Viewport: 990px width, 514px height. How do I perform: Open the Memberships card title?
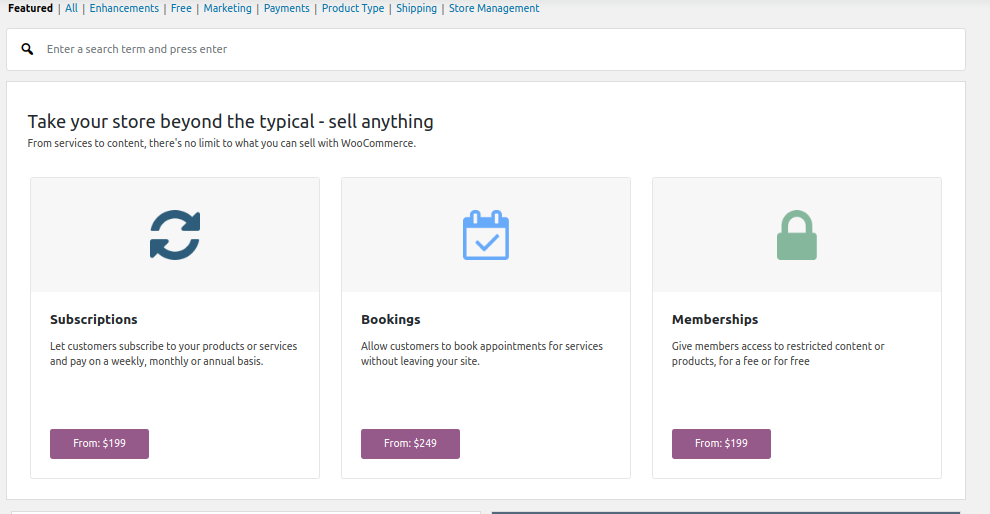point(715,320)
